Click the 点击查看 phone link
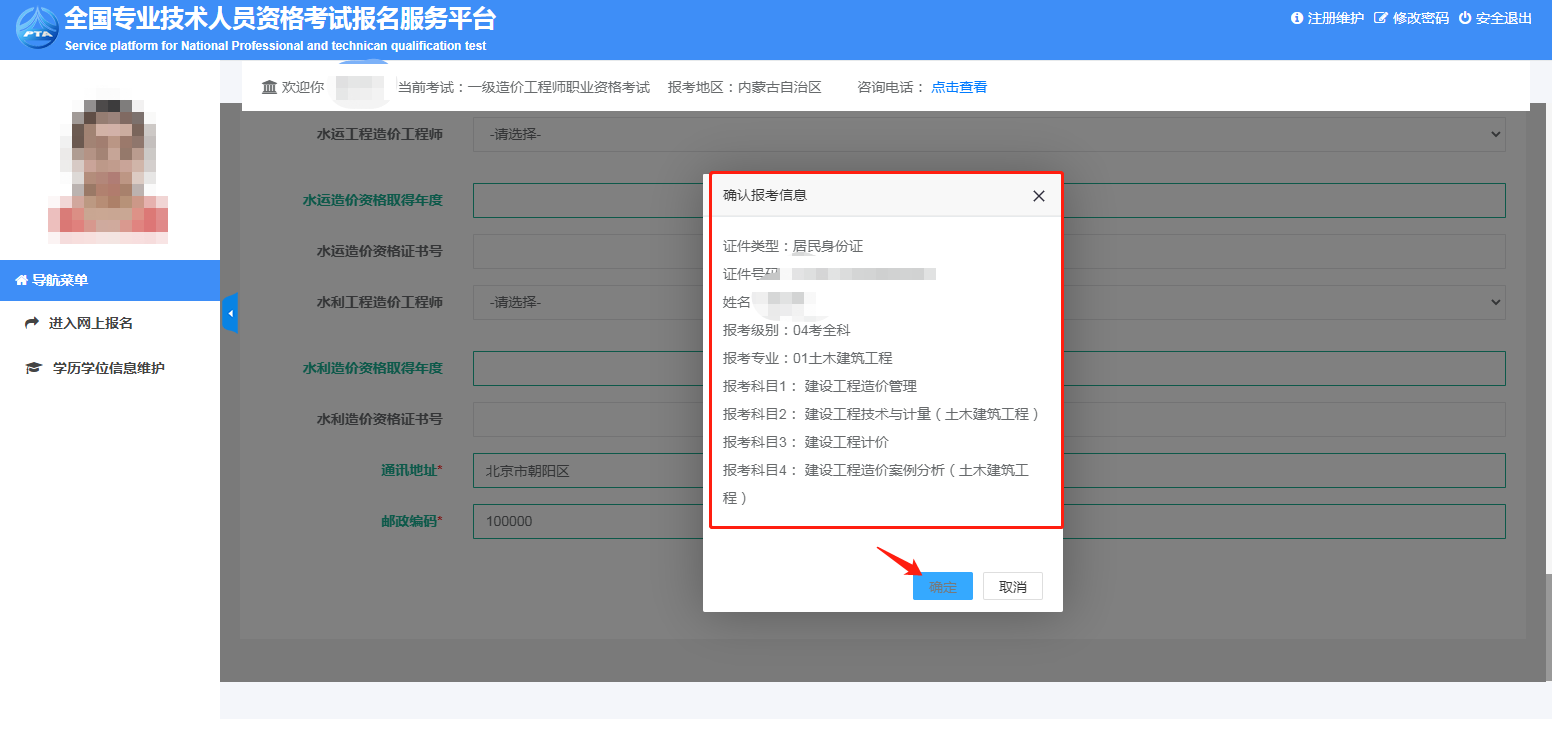1552x729 pixels. coord(959,87)
